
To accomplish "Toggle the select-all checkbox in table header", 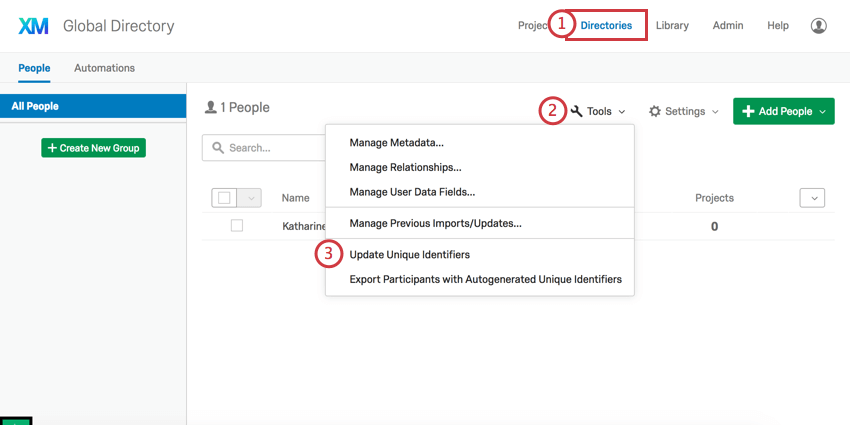I will pyautogui.click(x=224, y=198).
